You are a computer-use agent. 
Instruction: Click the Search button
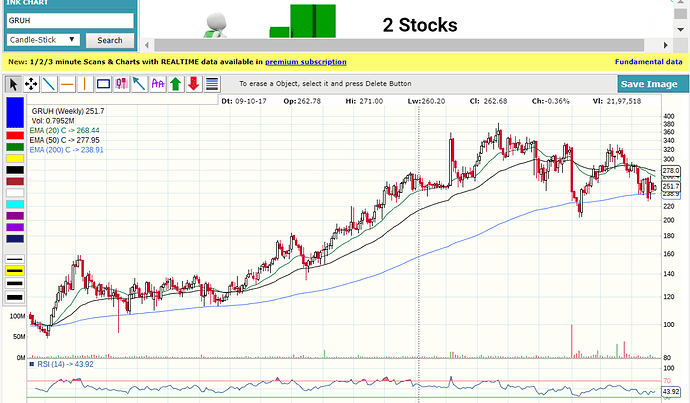110,40
